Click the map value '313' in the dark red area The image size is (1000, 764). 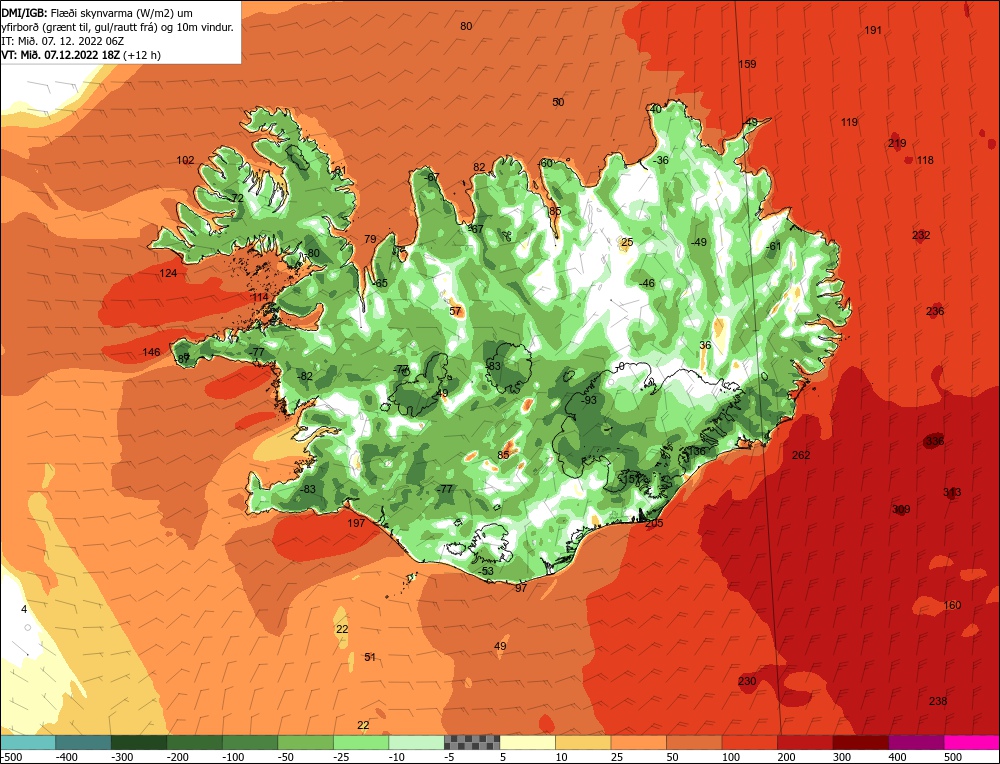point(952,492)
